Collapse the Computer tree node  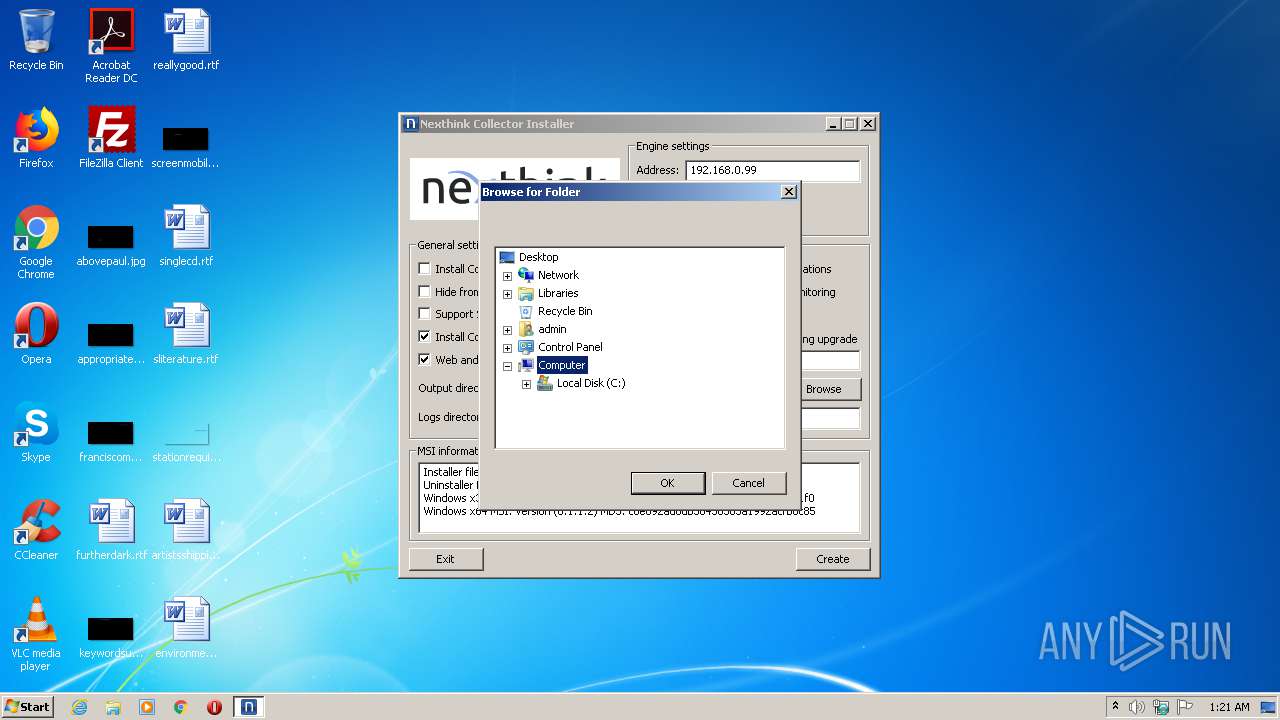507,366
